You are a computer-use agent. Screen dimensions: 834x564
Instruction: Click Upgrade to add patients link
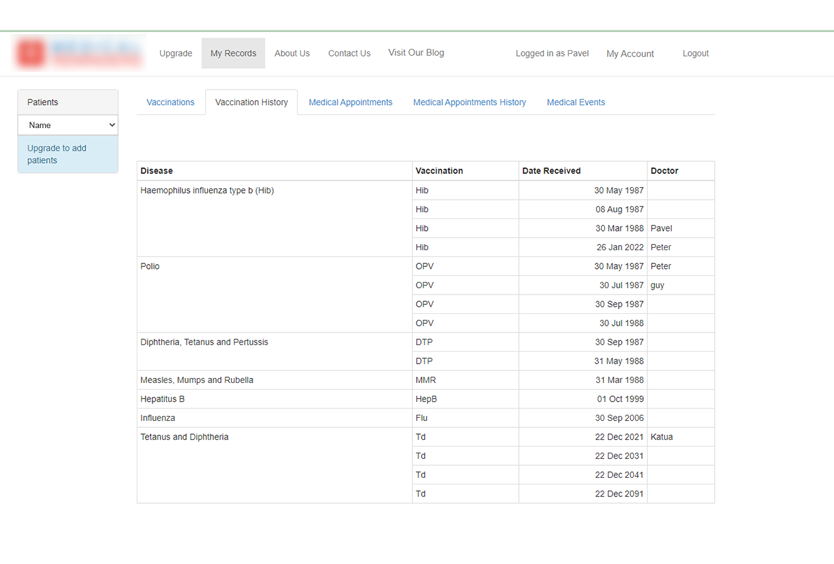[57, 154]
